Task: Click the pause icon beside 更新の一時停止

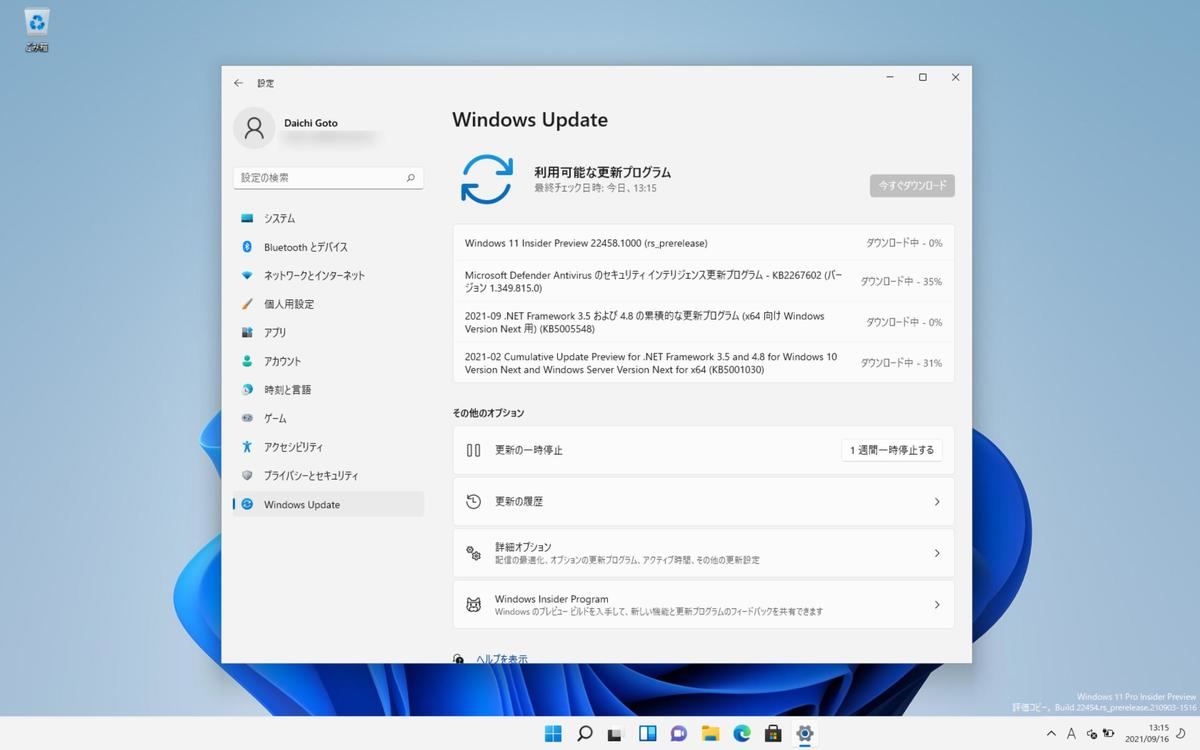Action: click(474, 450)
